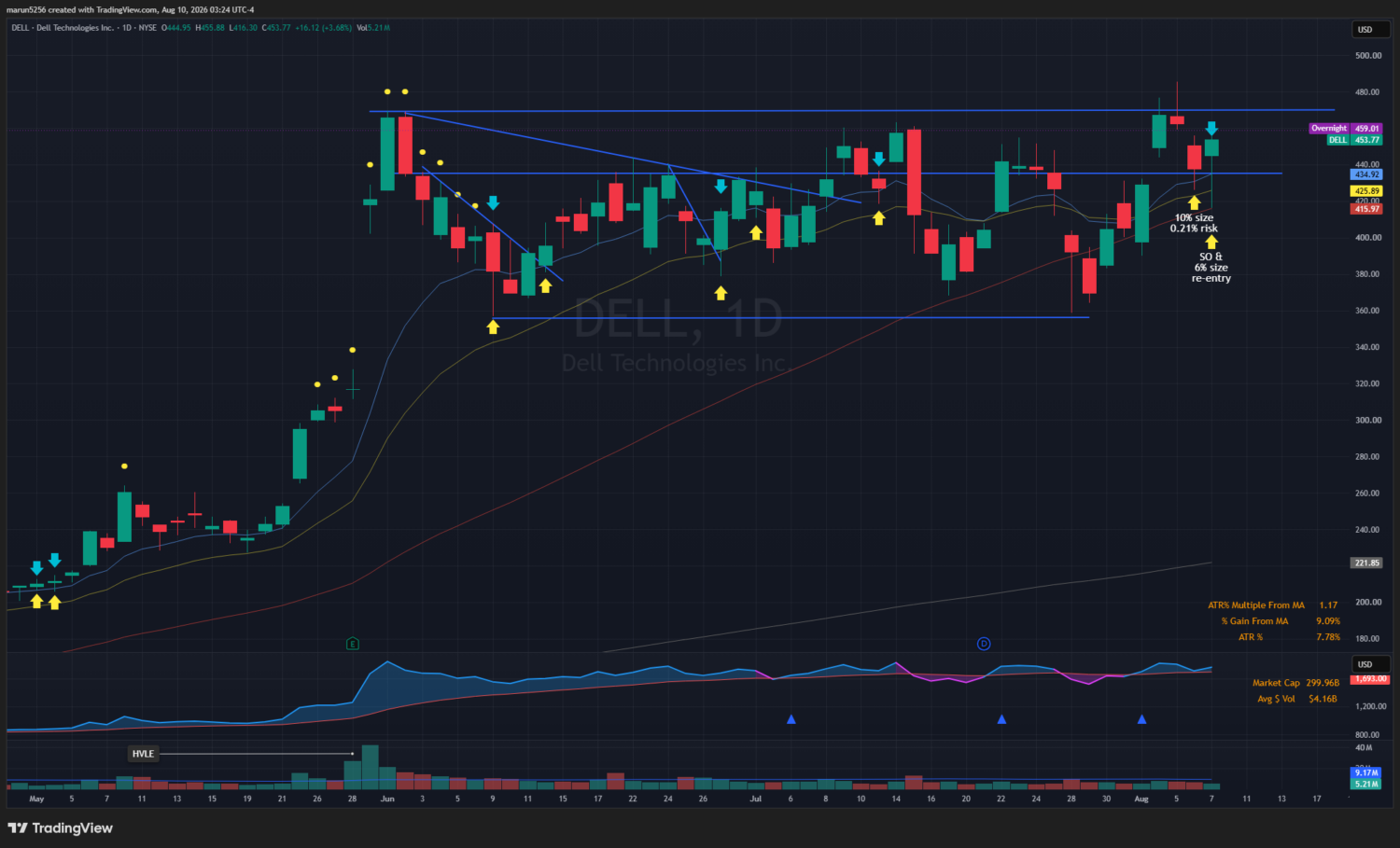Click the 'Market Cap' label
The height and width of the screenshot is (848, 1400).
(x=1276, y=683)
